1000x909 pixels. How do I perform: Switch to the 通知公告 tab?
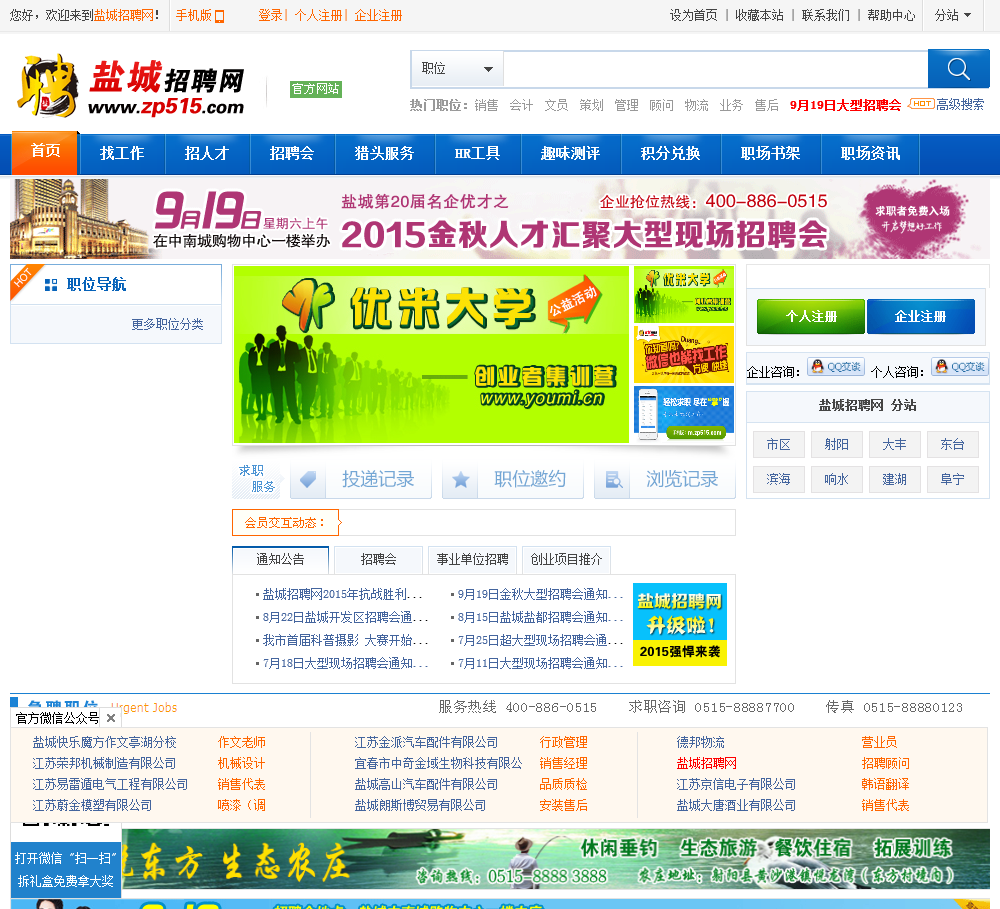click(281, 559)
